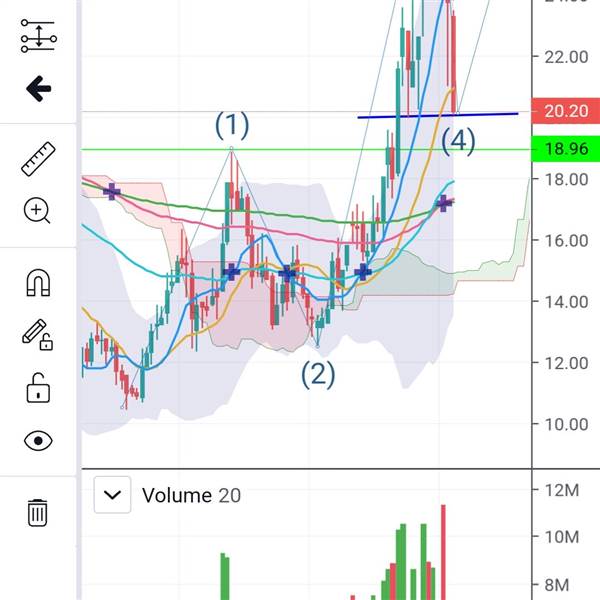Viewport: 600px width, 600px height.
Task: Click the 22.00 price axis label
Action: point(566,57)
